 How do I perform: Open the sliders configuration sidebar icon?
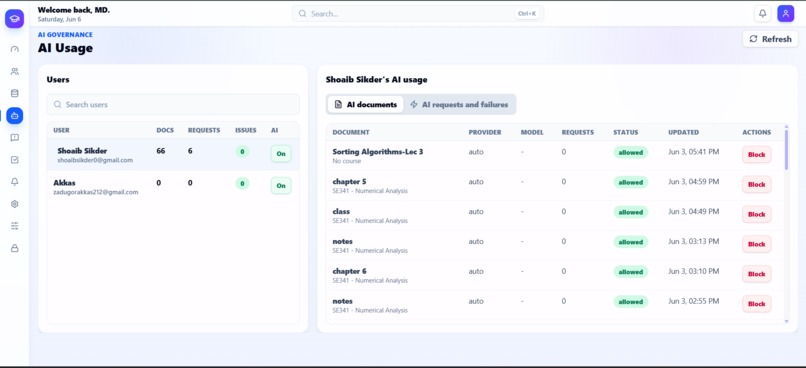tap(14, 226)
